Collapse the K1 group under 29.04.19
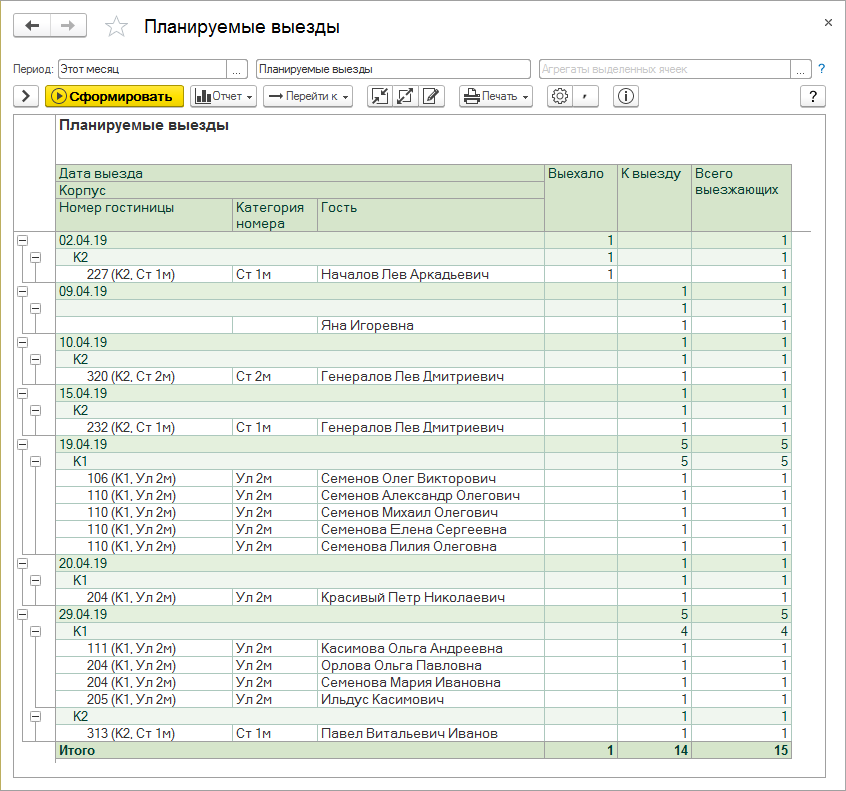The image size is (846, 791). (x=36, y=631)
